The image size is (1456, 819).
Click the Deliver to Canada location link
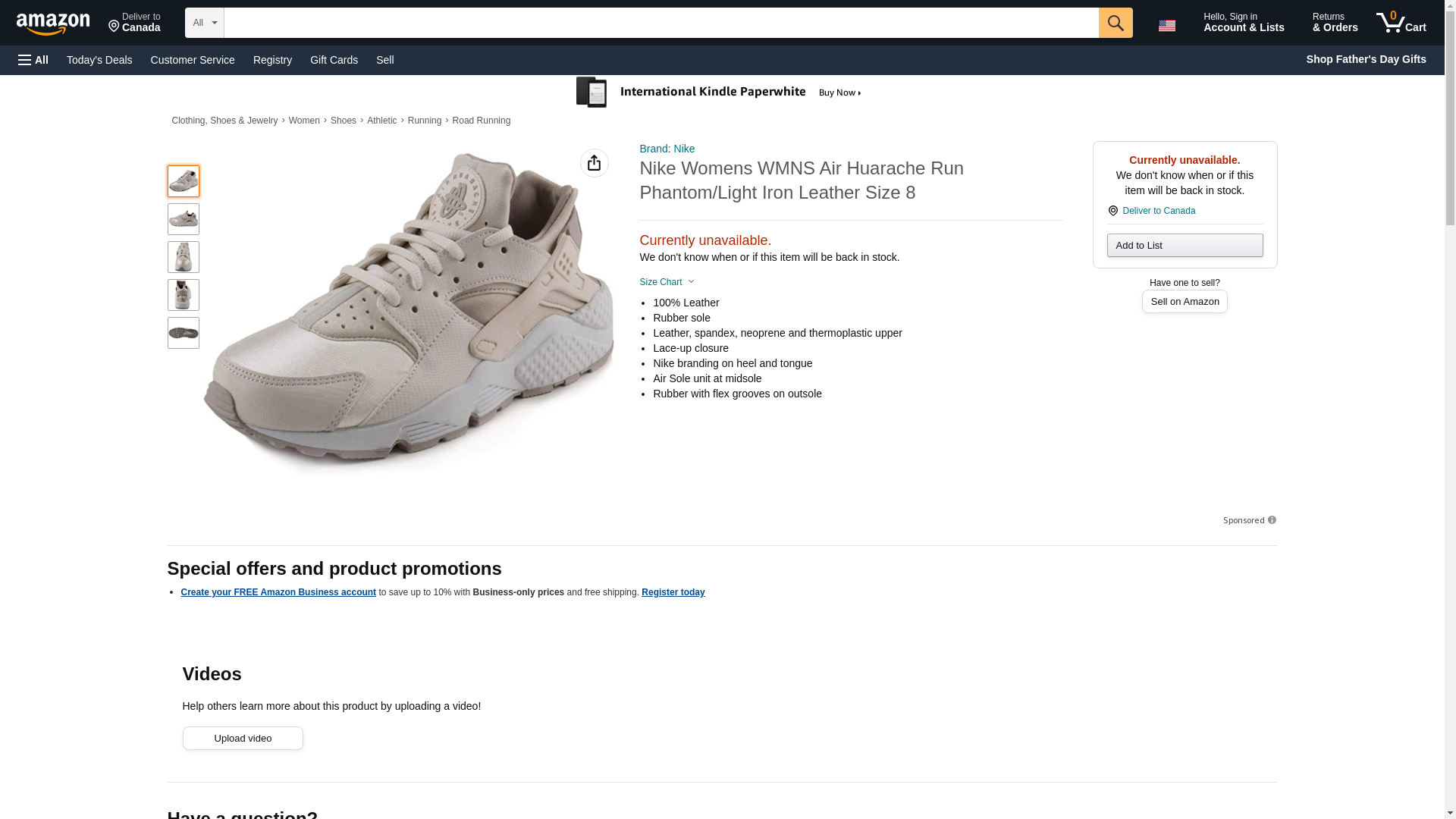coord(1158,211)
